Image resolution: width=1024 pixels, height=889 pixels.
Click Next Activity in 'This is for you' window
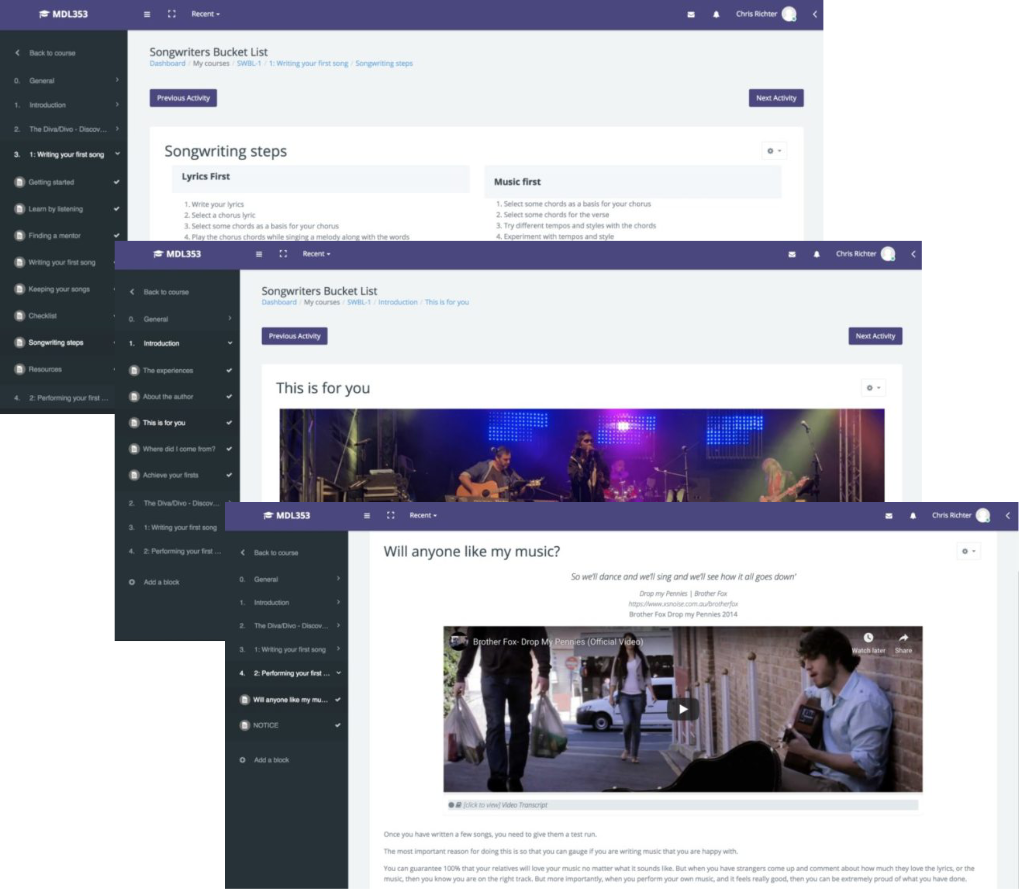876,336
